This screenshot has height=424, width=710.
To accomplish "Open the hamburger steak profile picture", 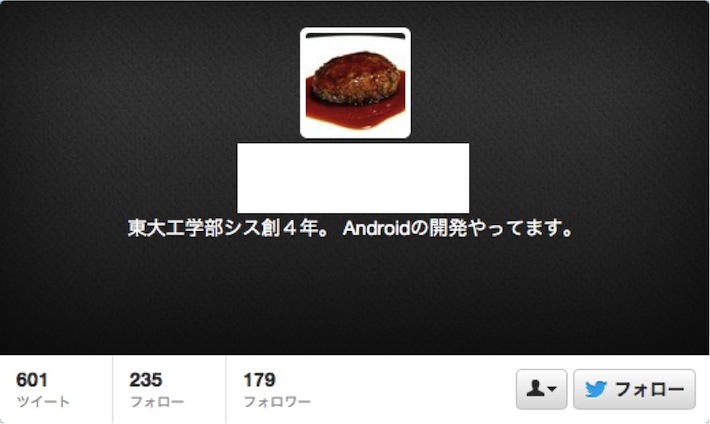I will coord(355,83).
